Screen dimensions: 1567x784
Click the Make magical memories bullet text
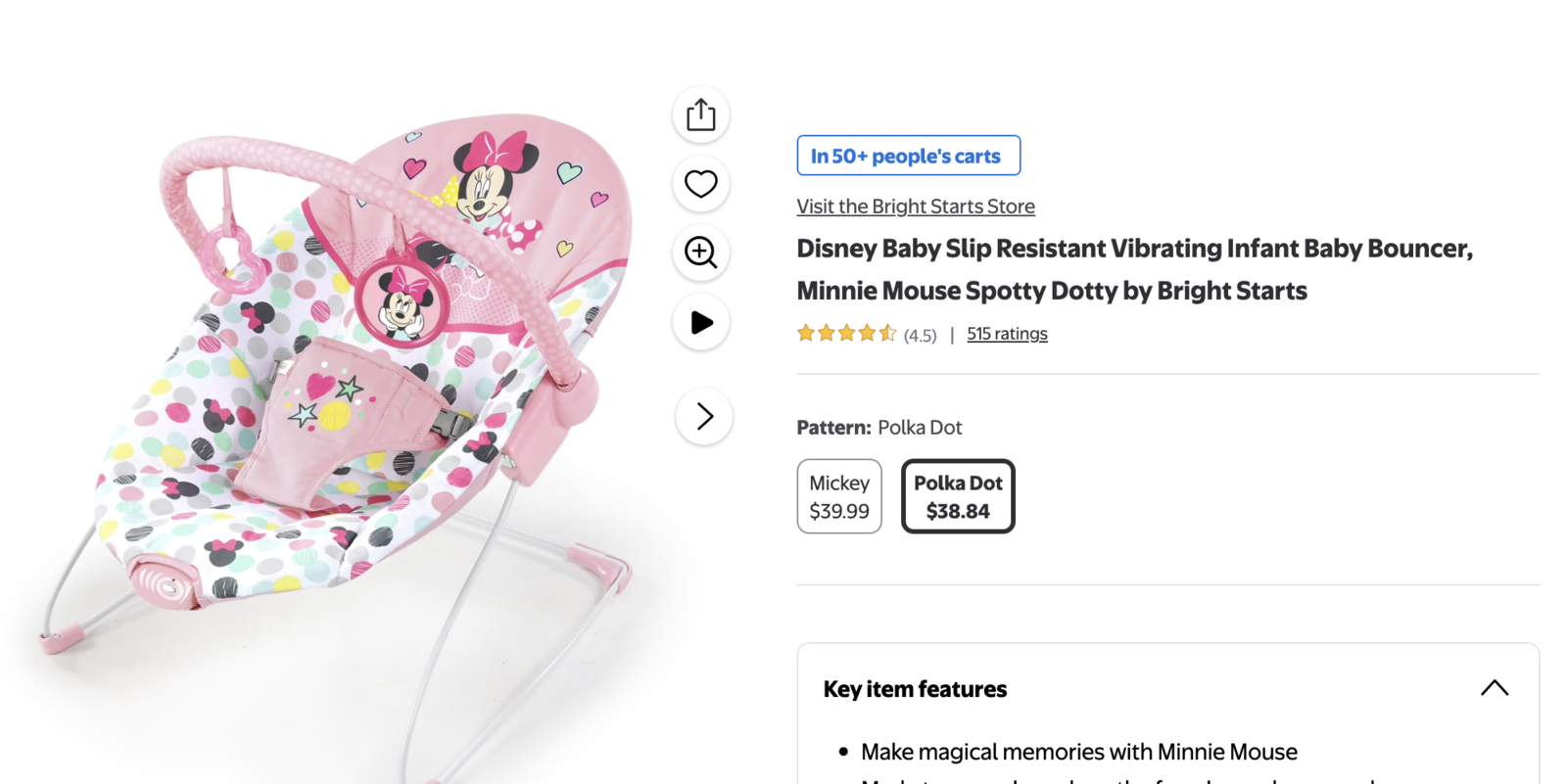[1078, 752]
